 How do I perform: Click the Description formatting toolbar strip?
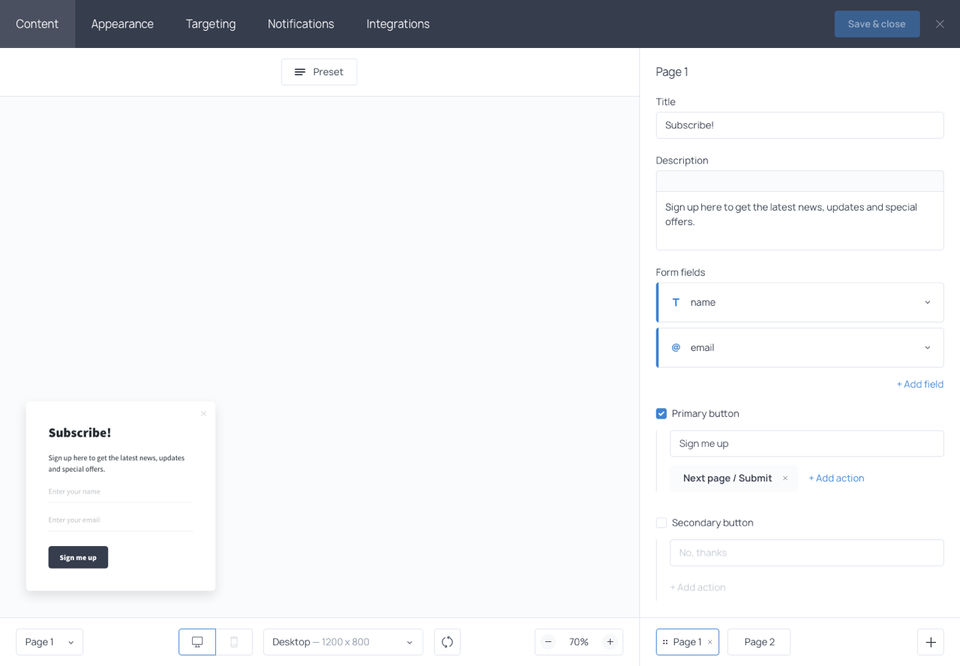coord(800,181)
